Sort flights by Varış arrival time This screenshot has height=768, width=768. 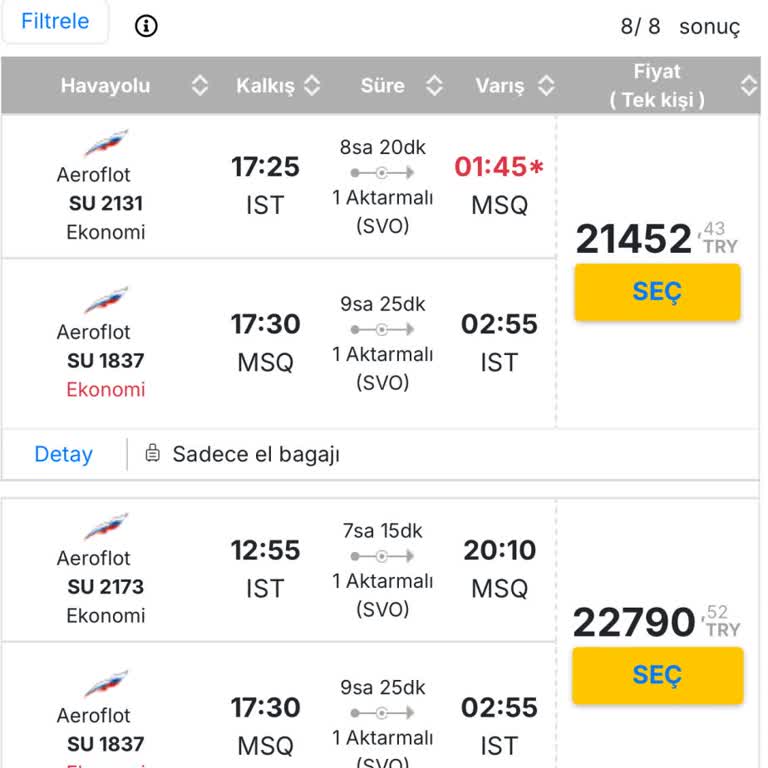[546, 86]
